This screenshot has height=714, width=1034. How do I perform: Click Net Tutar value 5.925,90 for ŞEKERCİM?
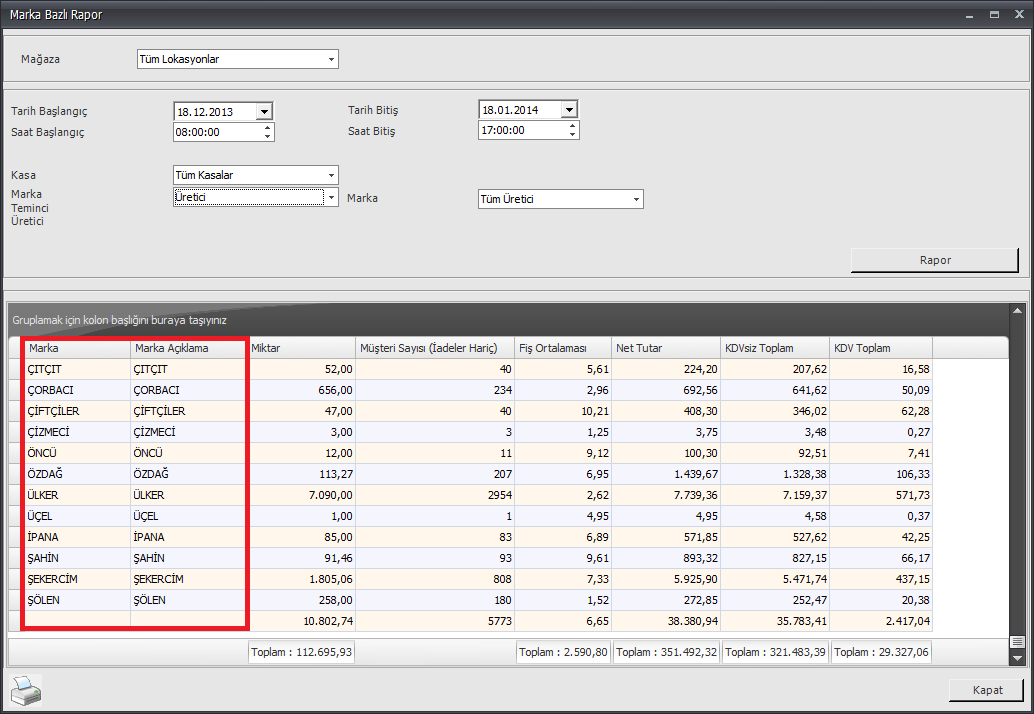[666, 580]
